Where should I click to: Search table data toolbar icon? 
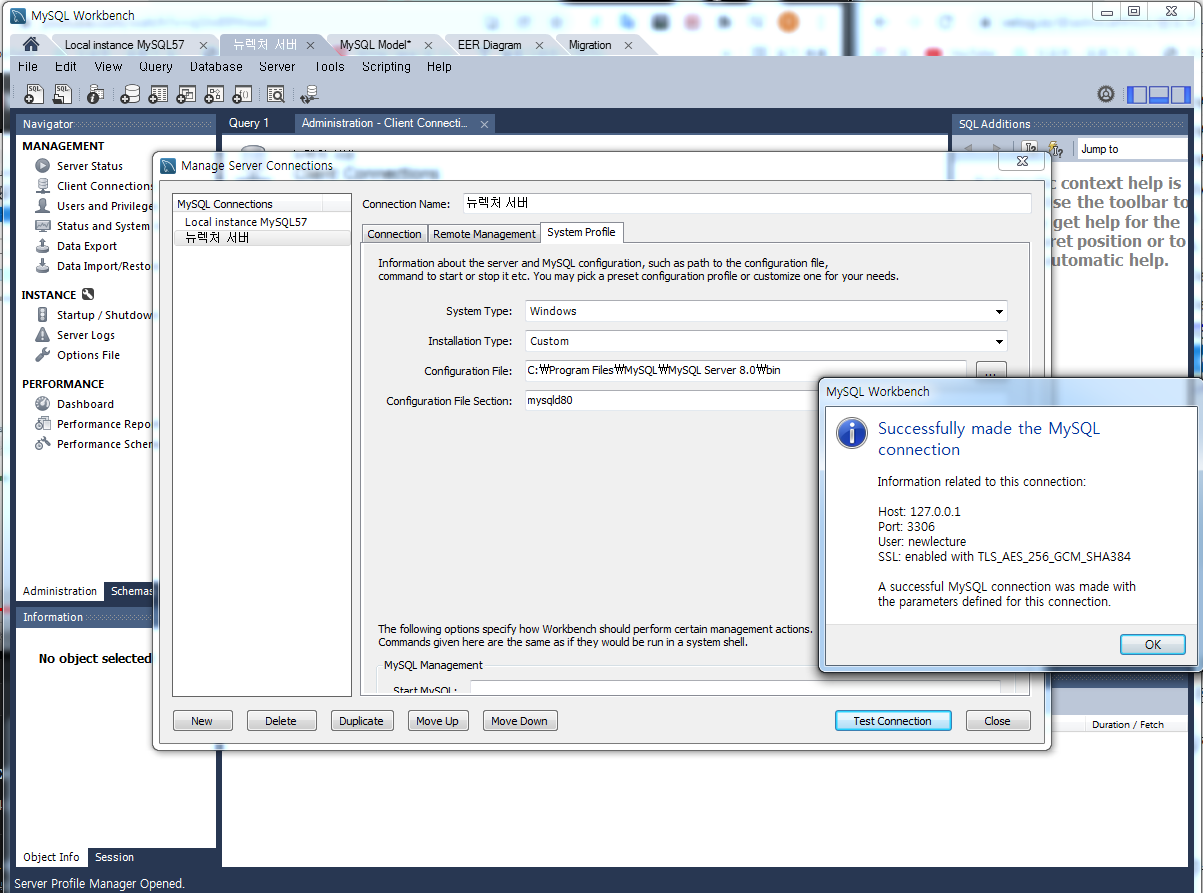(x=275, y=94)
